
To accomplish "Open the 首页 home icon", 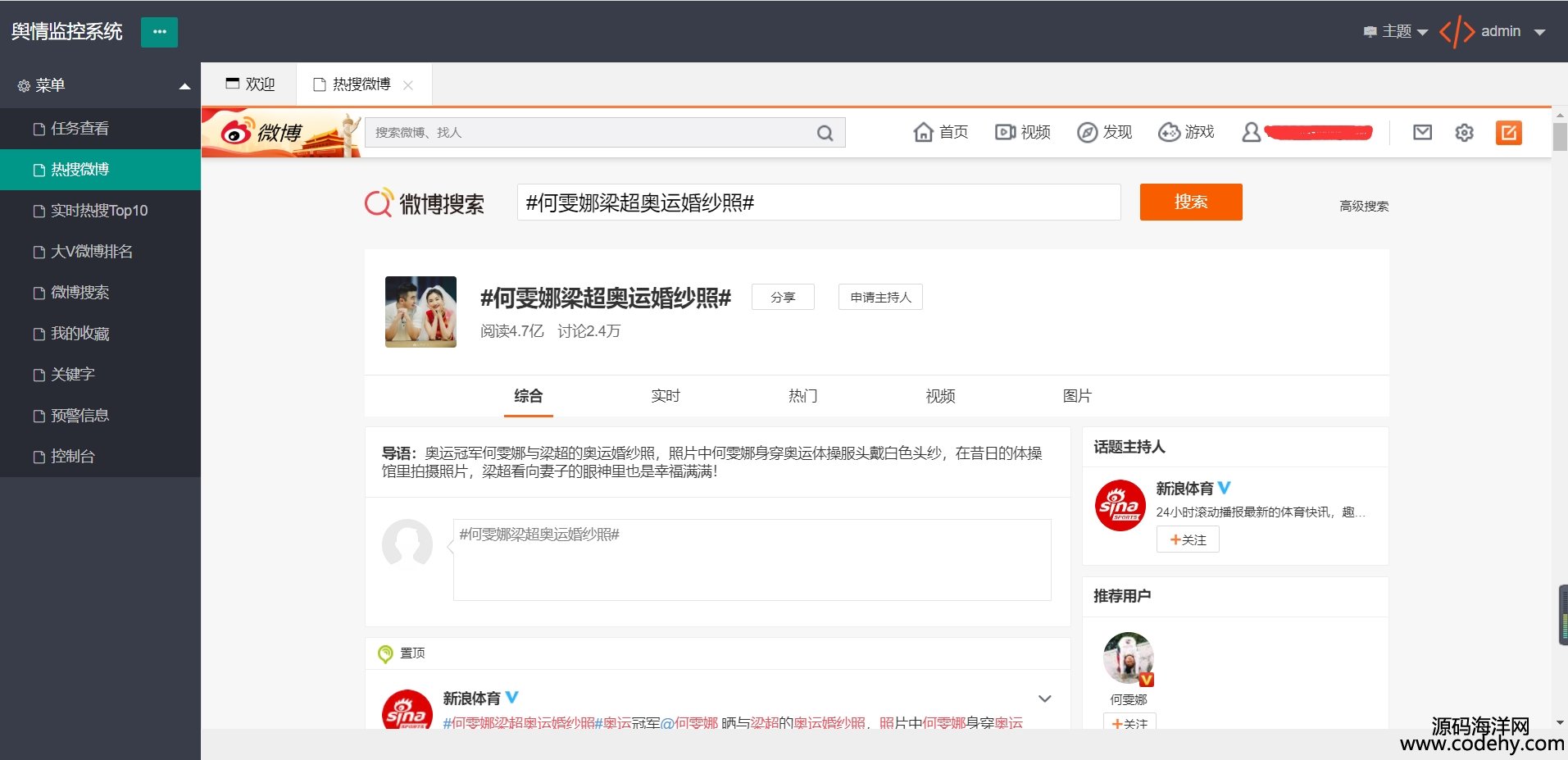I will pos(924,132).
